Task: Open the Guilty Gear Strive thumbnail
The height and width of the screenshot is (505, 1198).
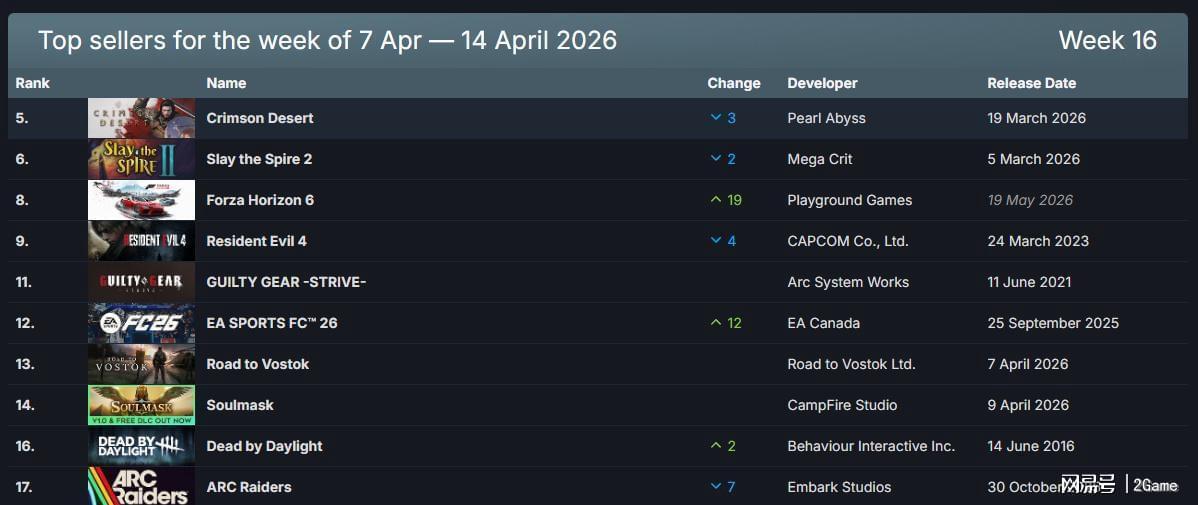Action: [x=141, y=282]
